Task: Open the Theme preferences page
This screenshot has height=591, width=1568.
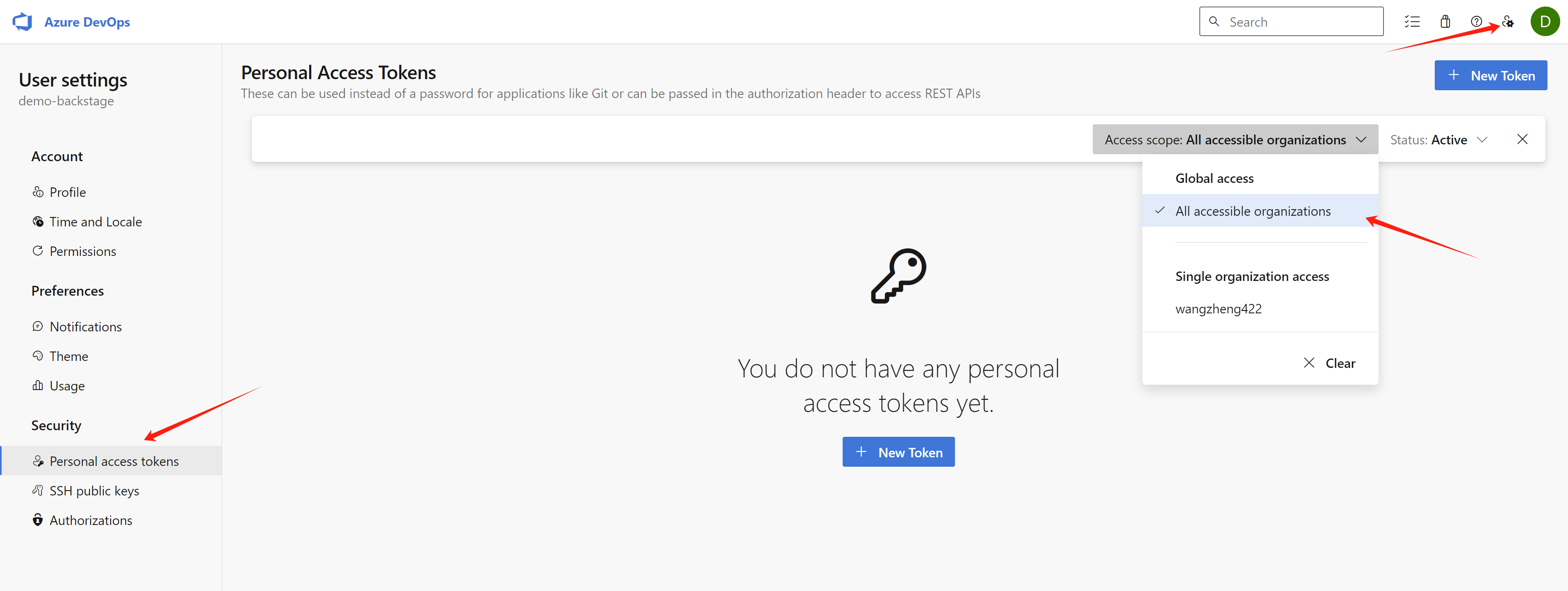Action: tap(69, 356)
